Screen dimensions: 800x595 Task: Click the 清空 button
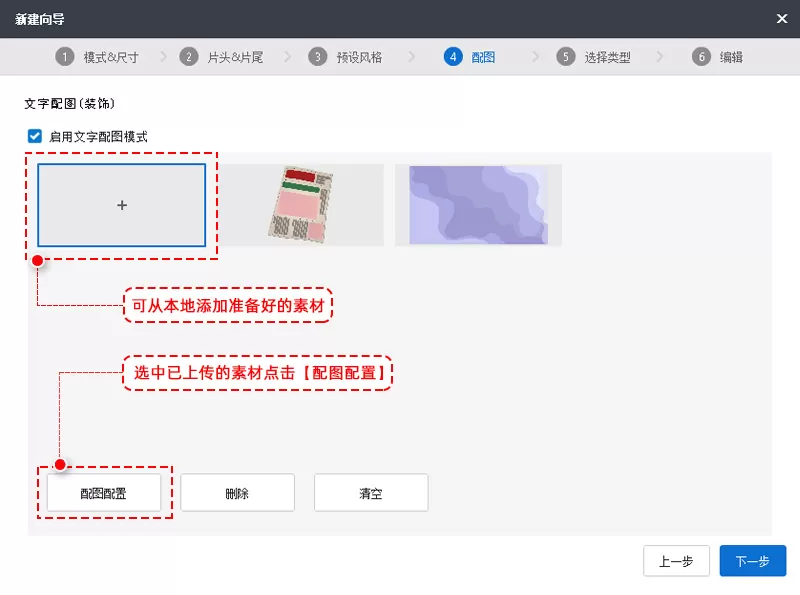371,493
